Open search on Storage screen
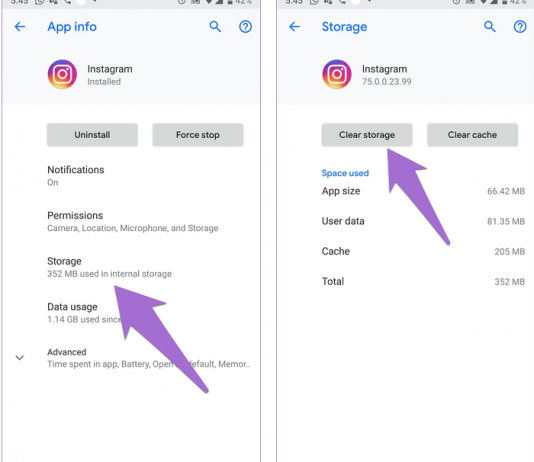The image size is (534, 462). tap(490, 27)
